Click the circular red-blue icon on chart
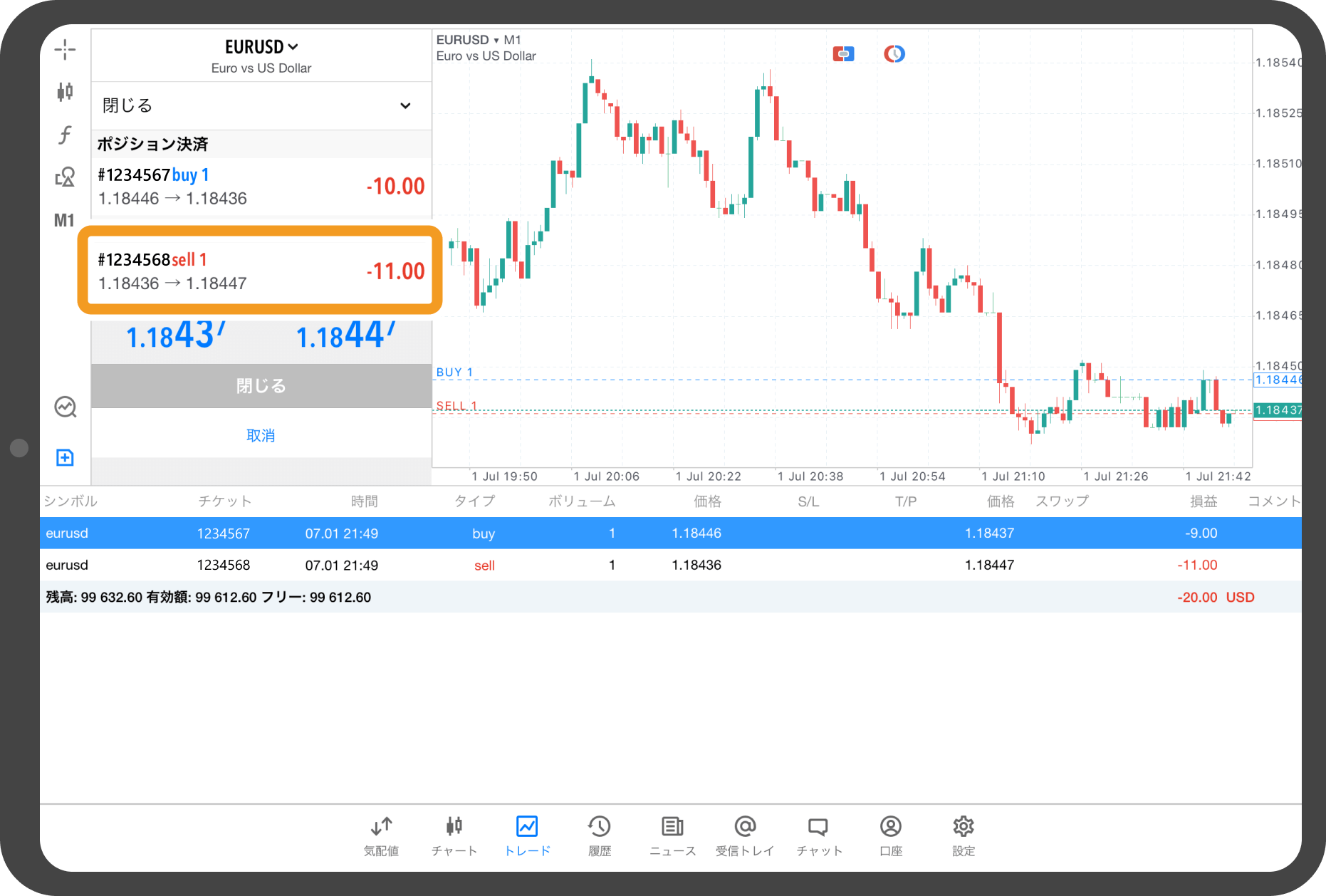The image size is (1326, 896). [894, 54]
